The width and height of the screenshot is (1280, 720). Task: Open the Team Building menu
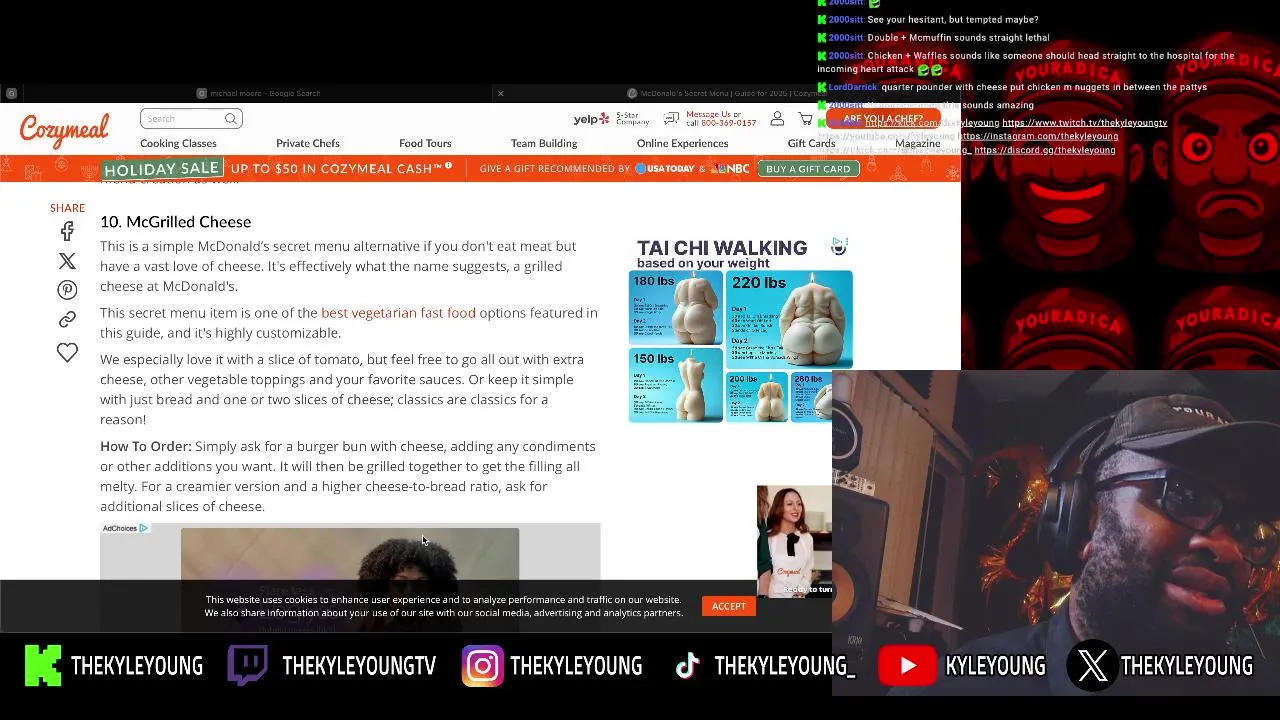[544, 143]
